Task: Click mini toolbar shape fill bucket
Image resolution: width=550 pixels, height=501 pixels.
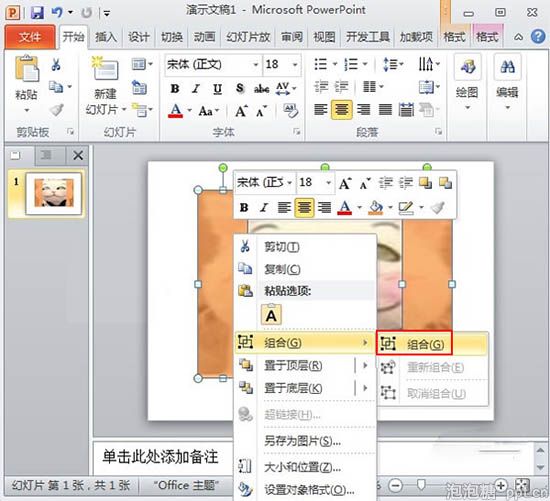Action: 375,208
